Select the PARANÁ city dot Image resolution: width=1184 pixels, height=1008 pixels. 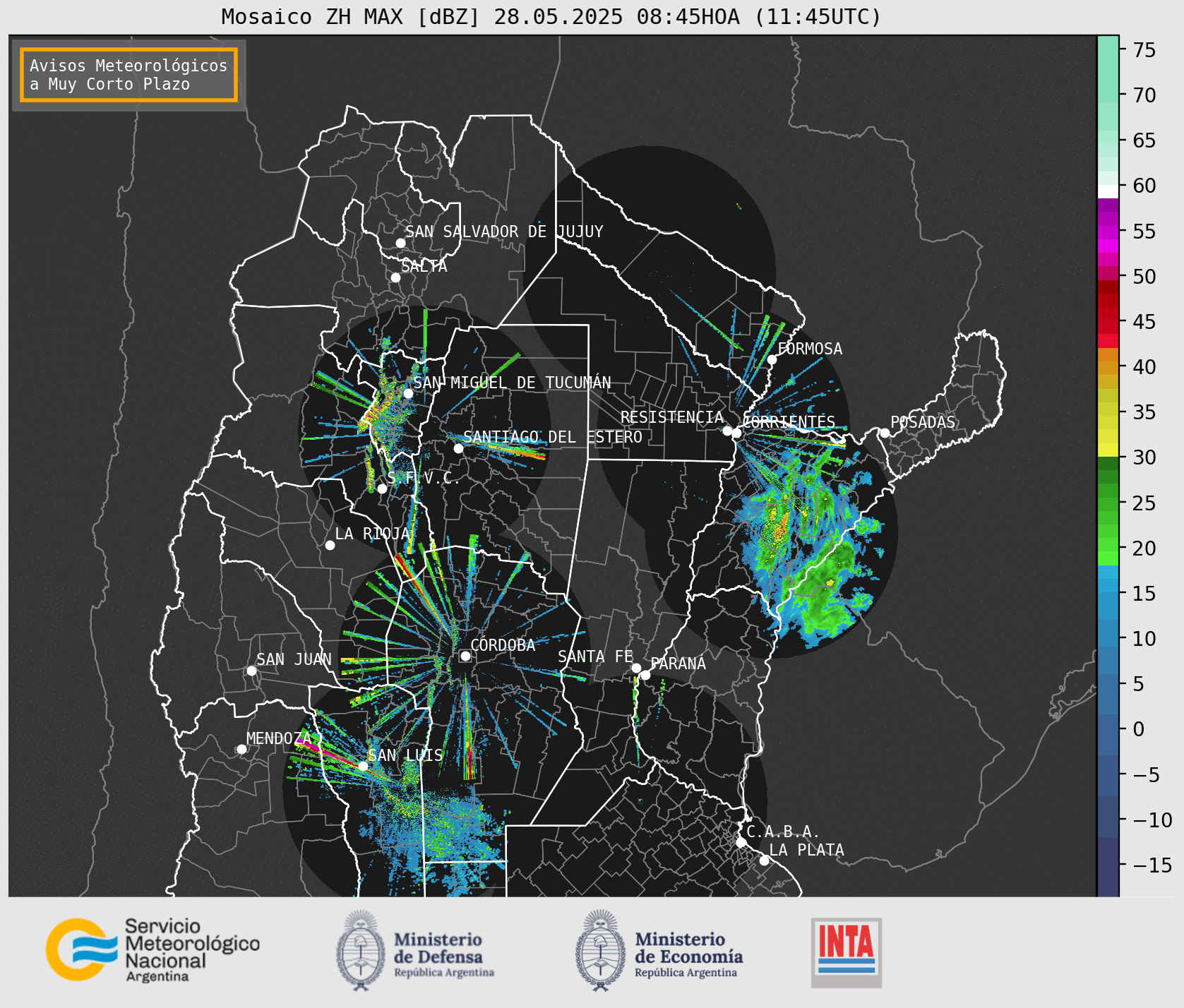tap(645, 676)
